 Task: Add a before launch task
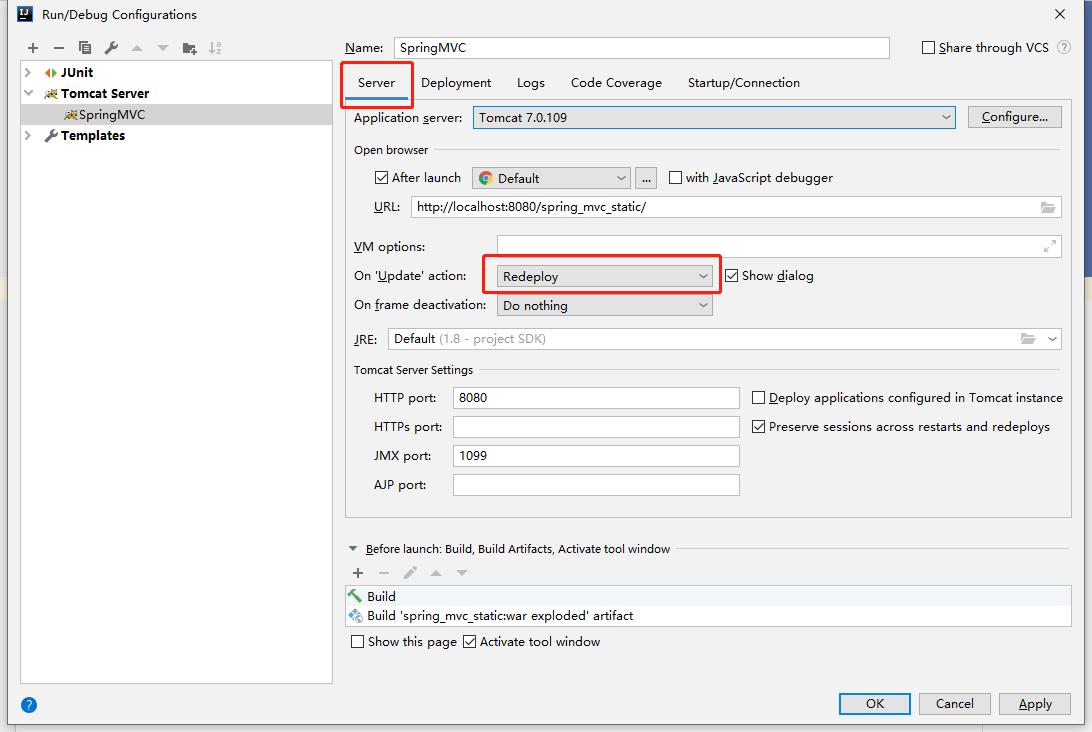(x=358, y=573)
